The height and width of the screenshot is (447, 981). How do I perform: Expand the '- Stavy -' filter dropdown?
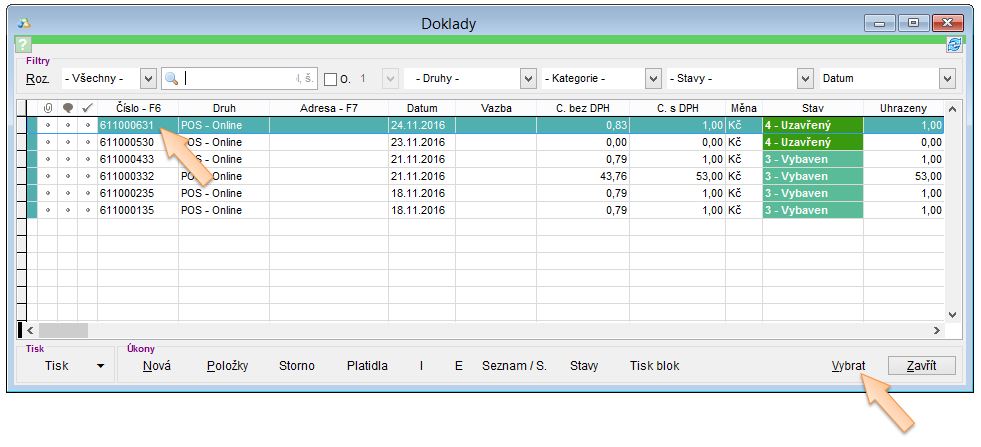point(805,78)
